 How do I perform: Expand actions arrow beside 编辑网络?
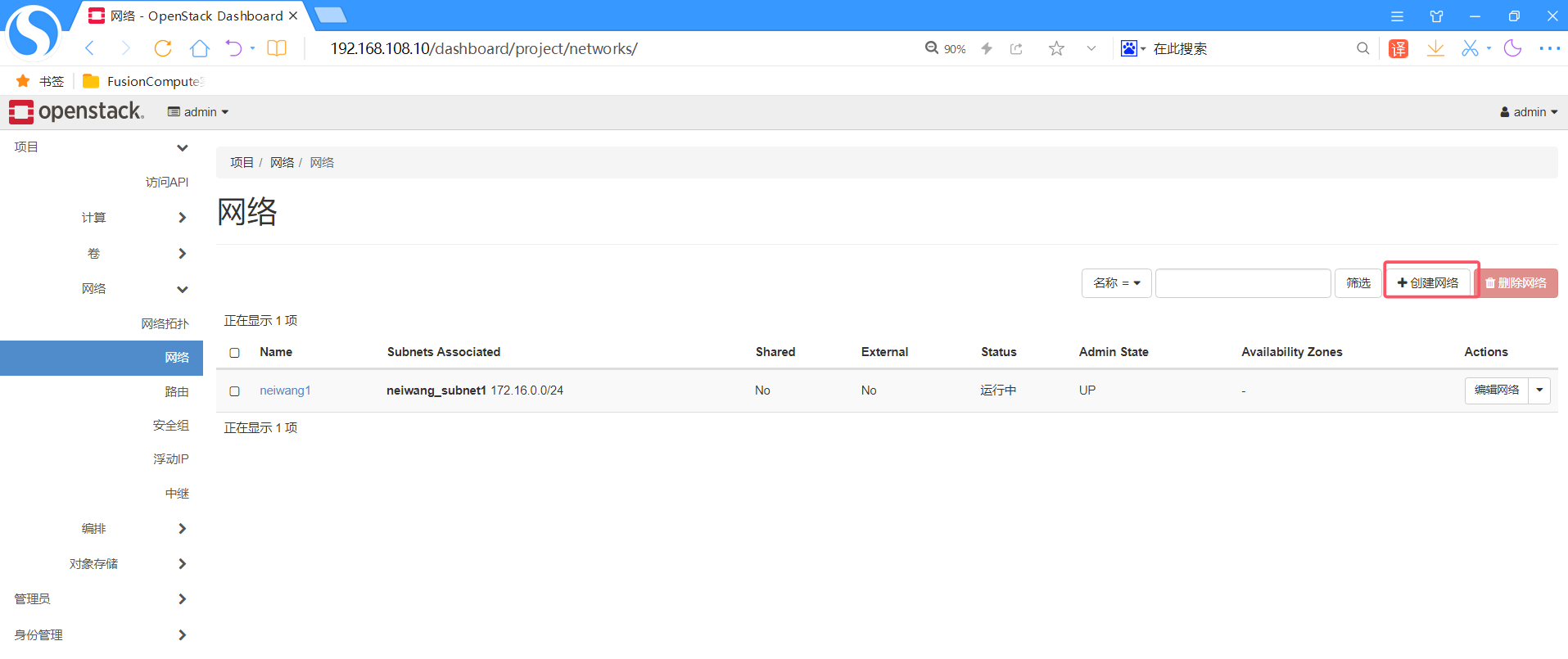[1539, 390]
